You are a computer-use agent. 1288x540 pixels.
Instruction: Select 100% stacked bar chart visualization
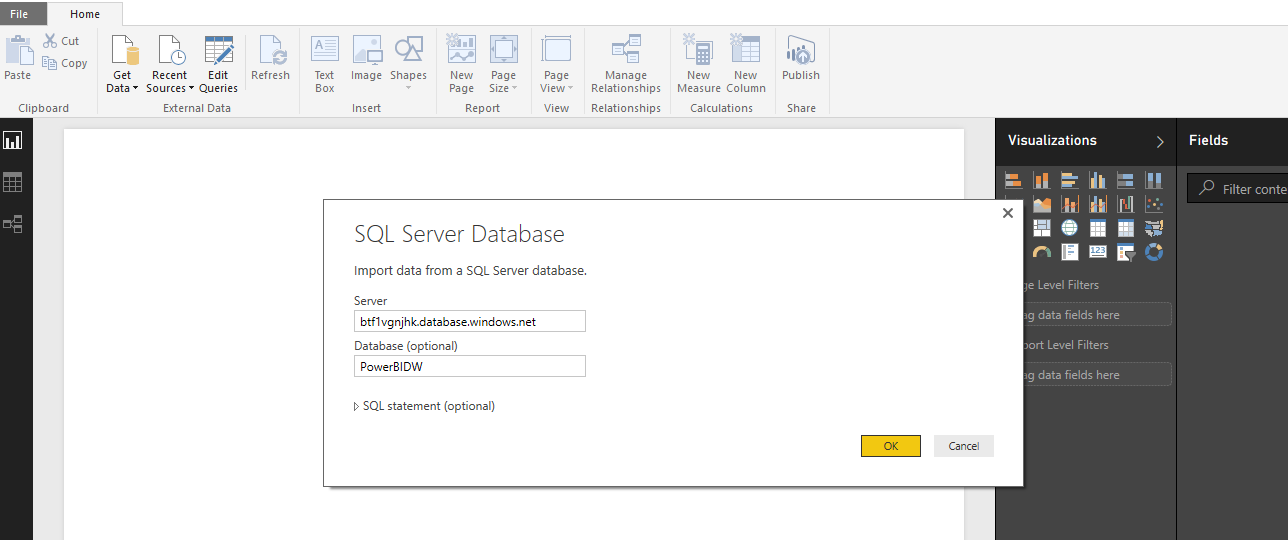point(1126,180)
